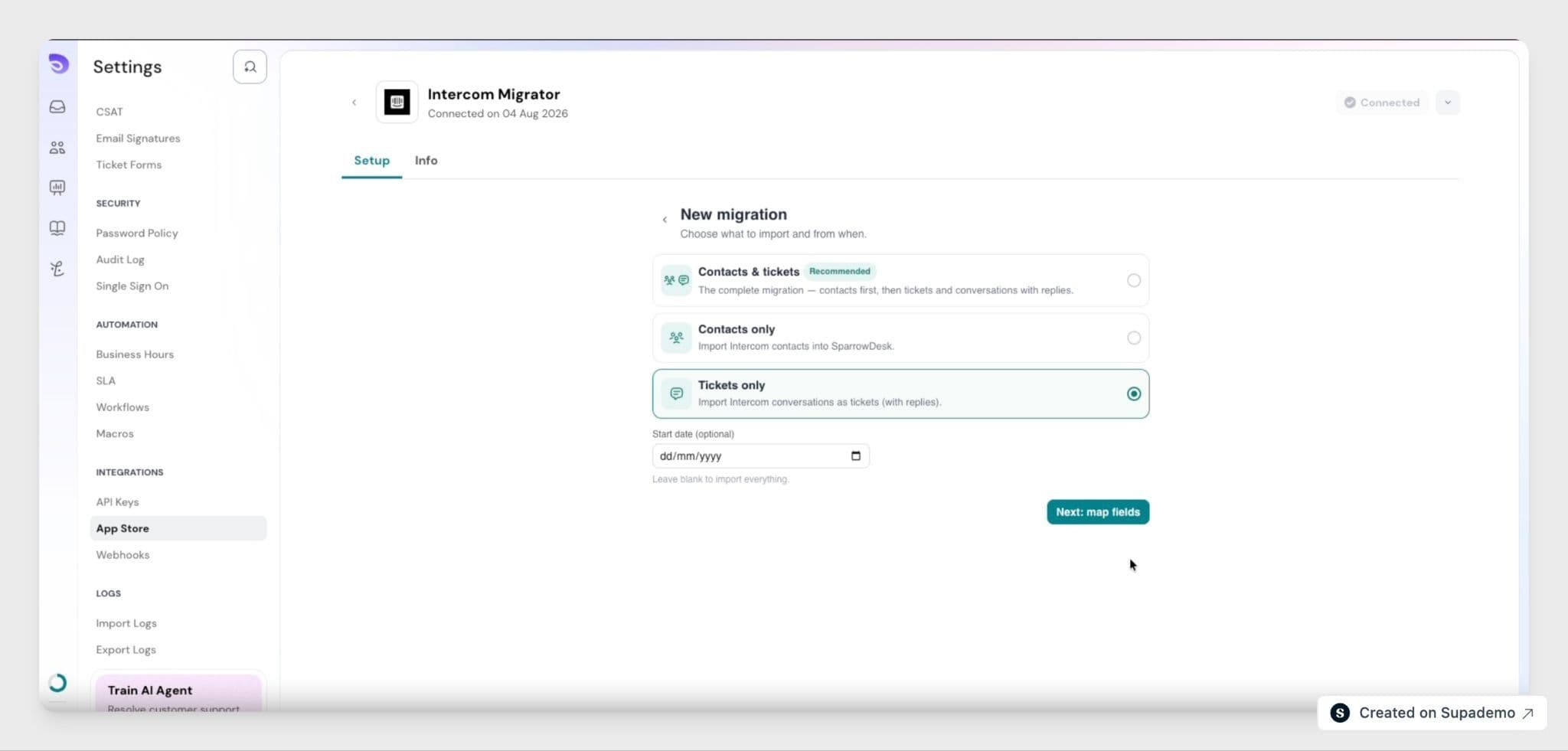Open the calendar picker icon
The height and width of the screenshot is (751, 1568).
[856, 456]
